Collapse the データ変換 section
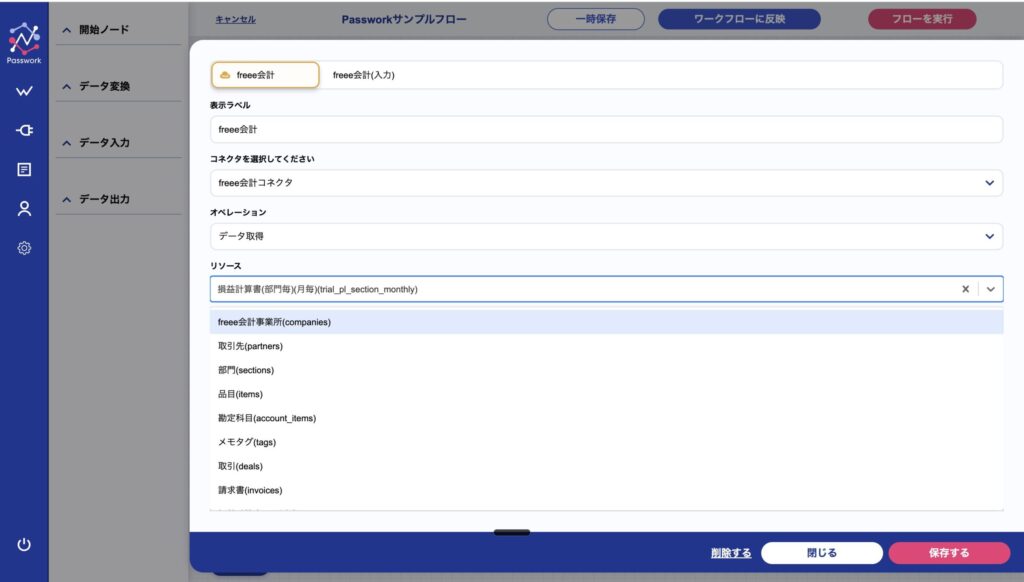The width and height of the screenshot is (1024, 582). tap(67, 87)
